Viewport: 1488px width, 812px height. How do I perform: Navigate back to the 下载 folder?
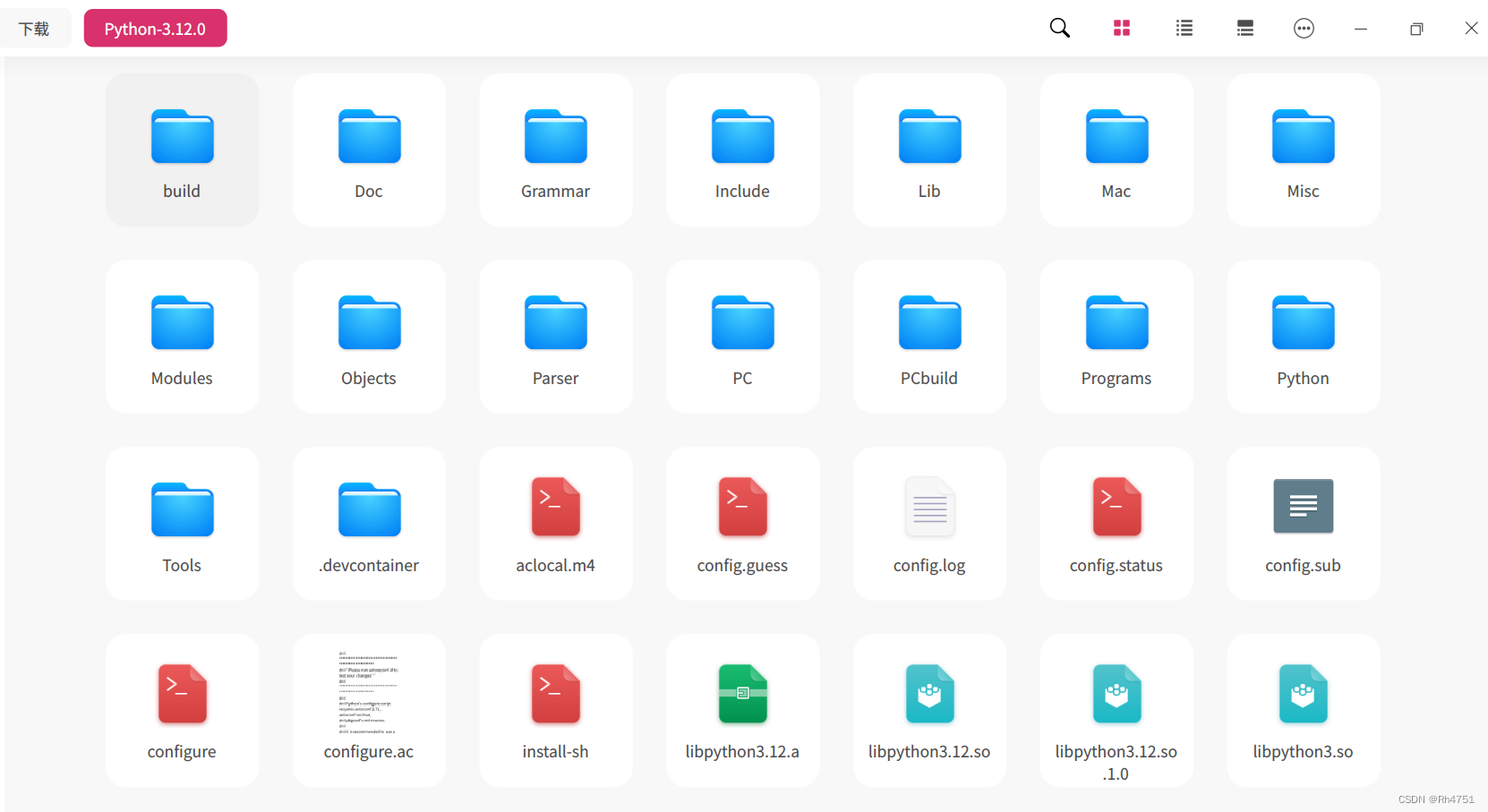tap(35, 28)
